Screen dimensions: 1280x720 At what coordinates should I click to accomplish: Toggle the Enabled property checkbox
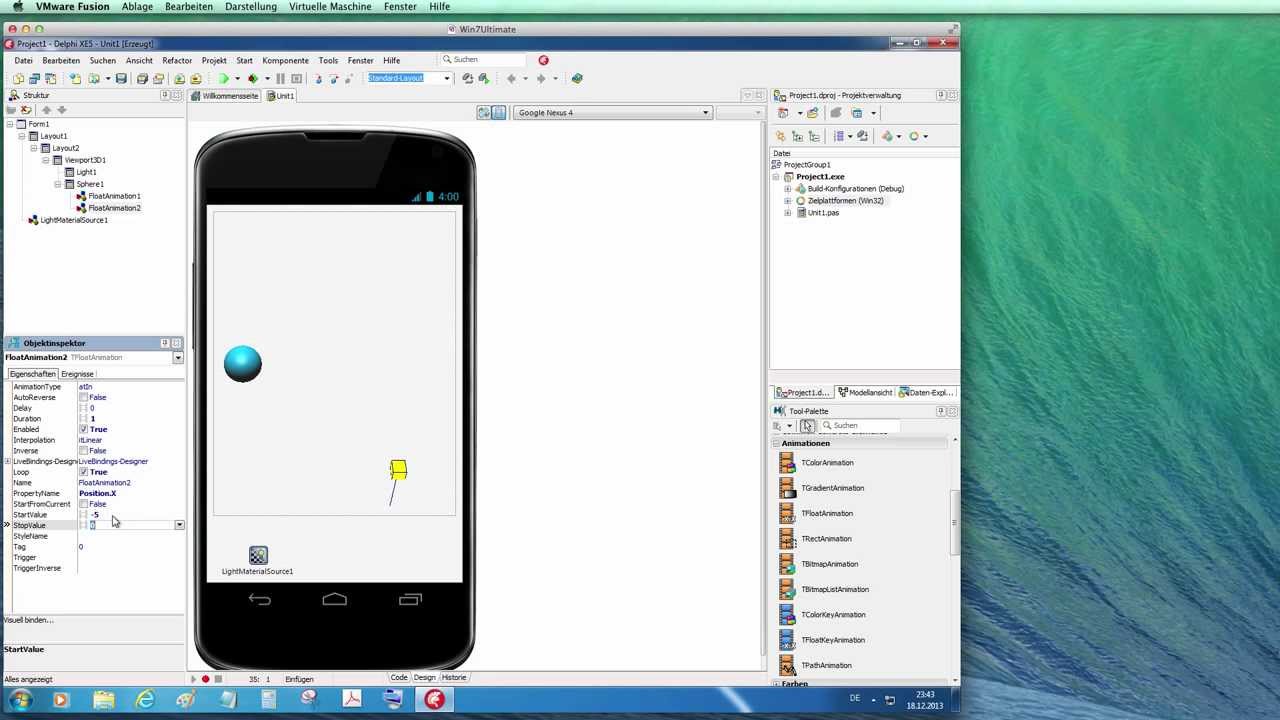pos(83,430)
